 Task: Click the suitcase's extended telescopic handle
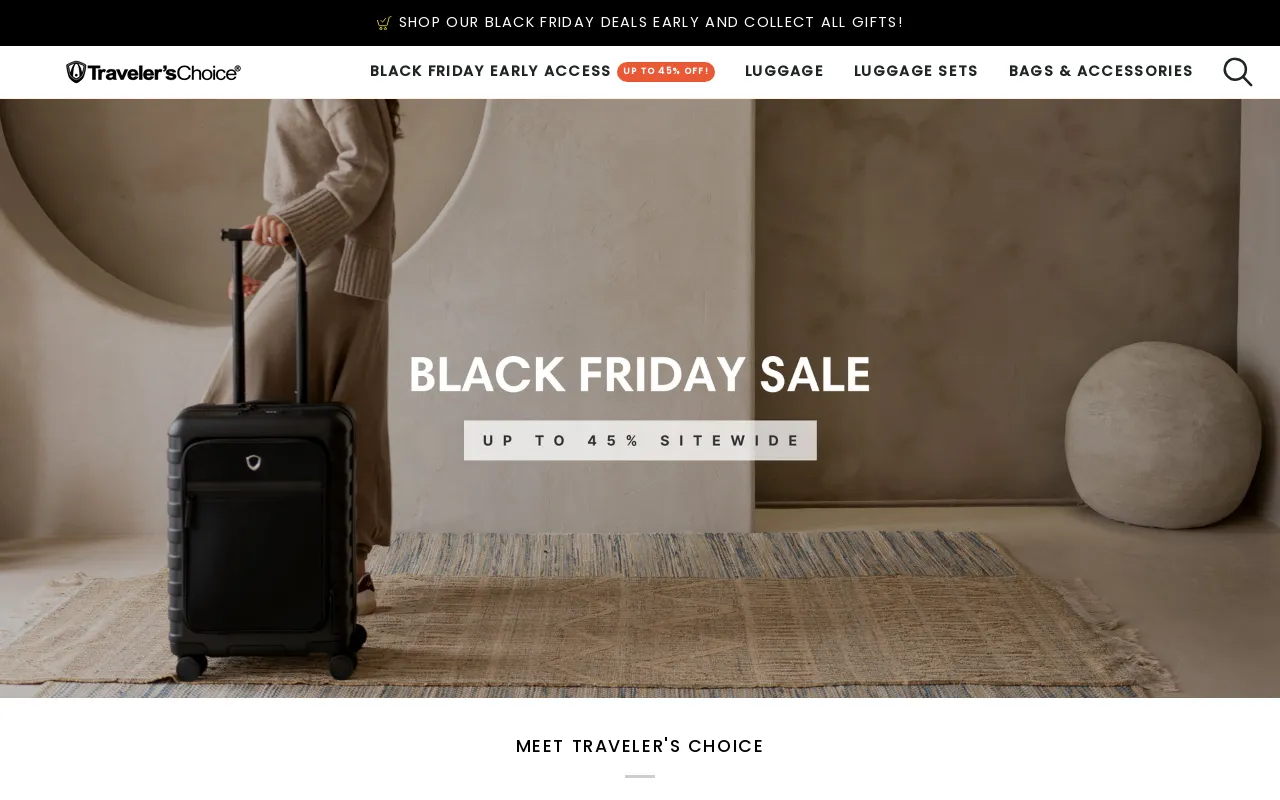click(x=238, y=320)
